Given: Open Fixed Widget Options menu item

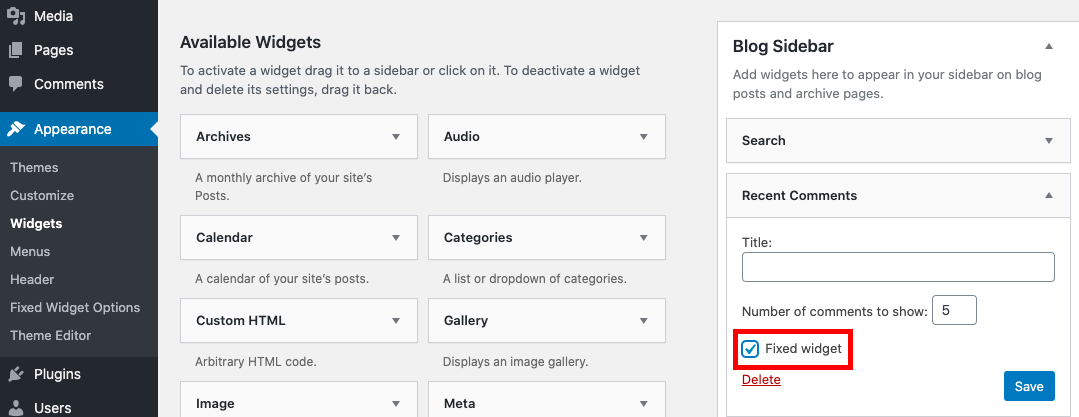Looking at the screenshot, I should tap(75, 307).
